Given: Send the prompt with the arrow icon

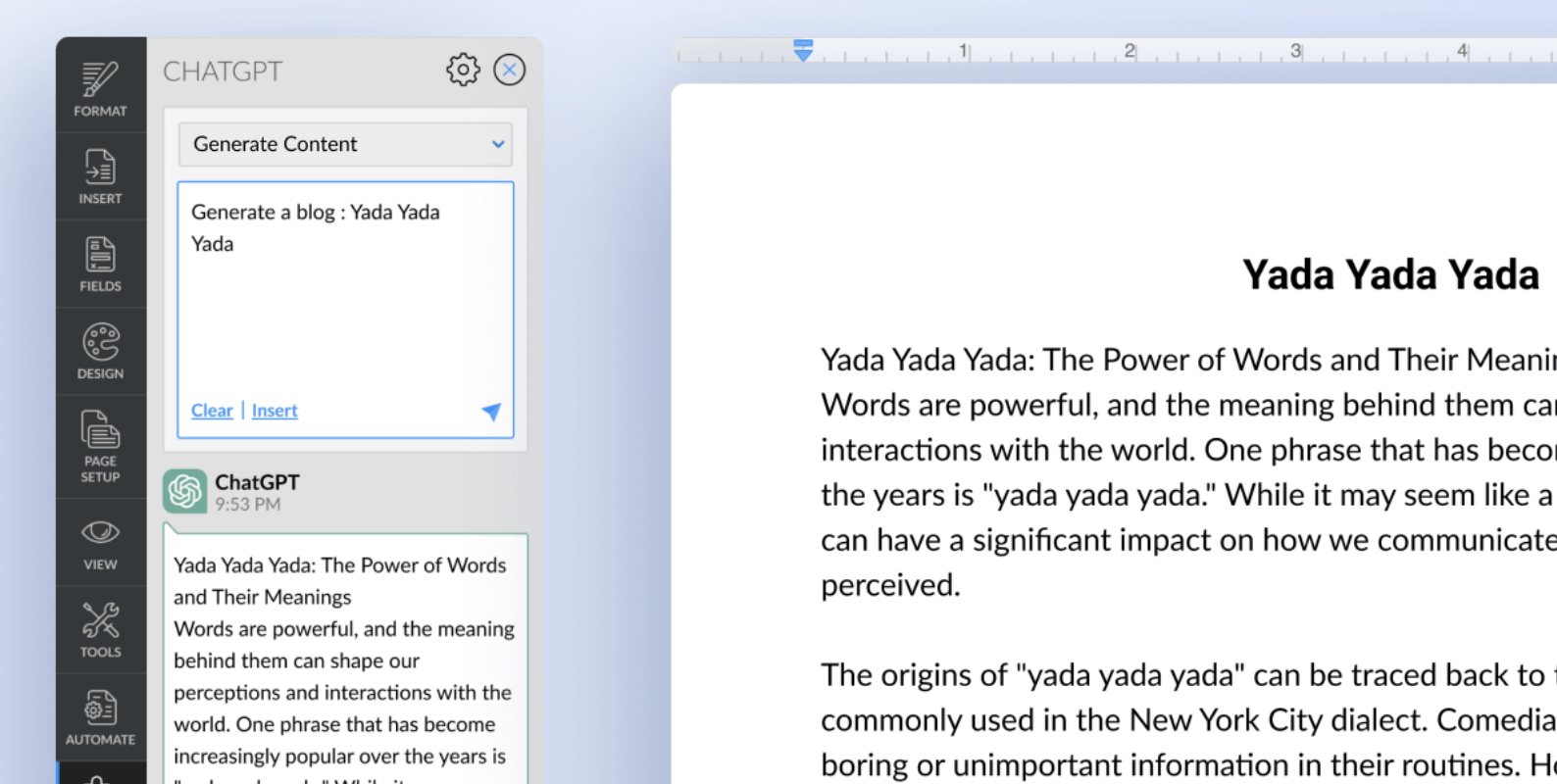Looking at the screenshot, I should point(491,412).
